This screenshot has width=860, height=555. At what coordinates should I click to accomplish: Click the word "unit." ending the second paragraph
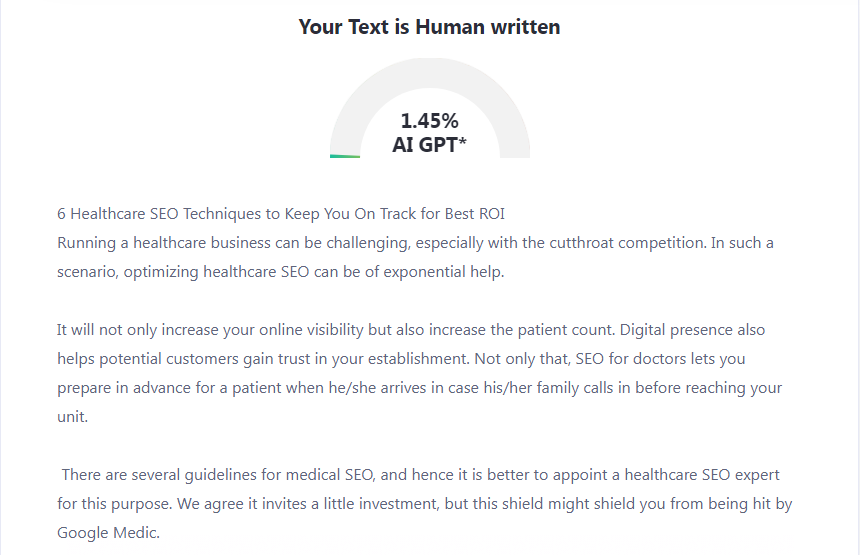coord(72,416)
